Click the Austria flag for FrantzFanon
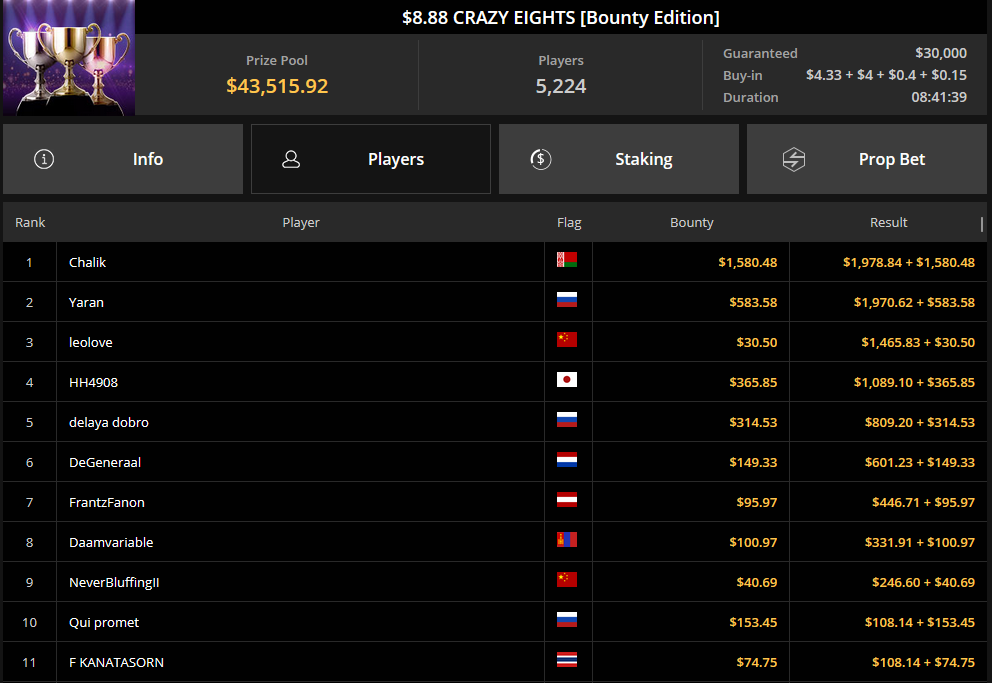The height and width of the screenshot is (683, 992). tap(567, 500)
